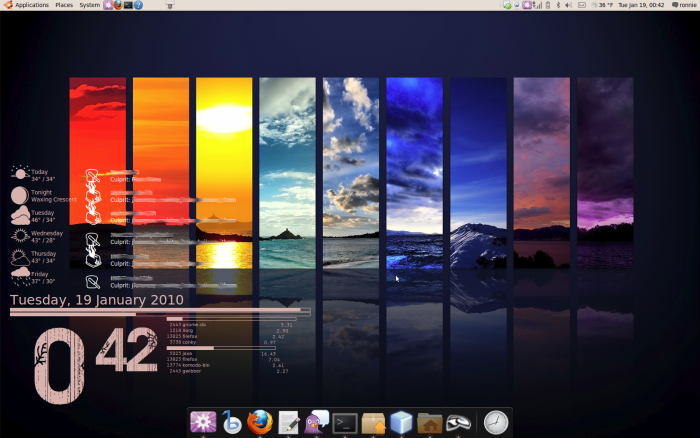The width and height of the screenshot is (700, 438).
Task: Open the home folder dock icon
Action: point(429,423)
